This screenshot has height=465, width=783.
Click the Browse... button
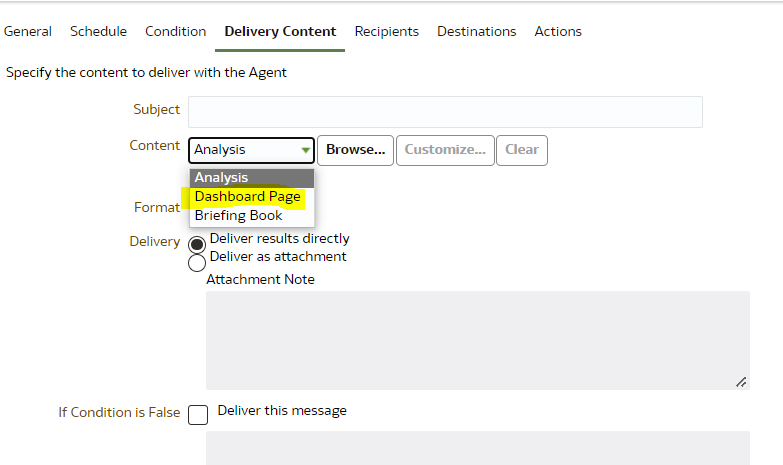[356, 150]
